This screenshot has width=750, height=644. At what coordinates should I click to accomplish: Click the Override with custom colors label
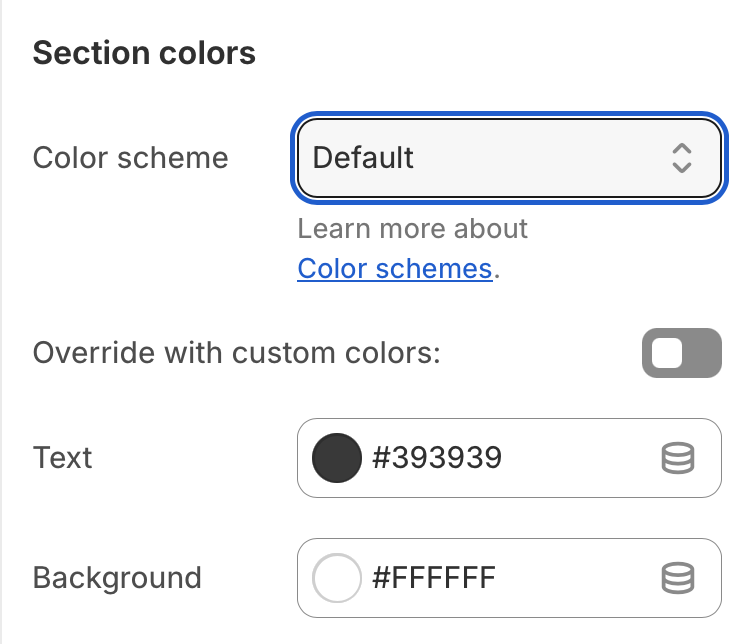click(x=236, y=353)
